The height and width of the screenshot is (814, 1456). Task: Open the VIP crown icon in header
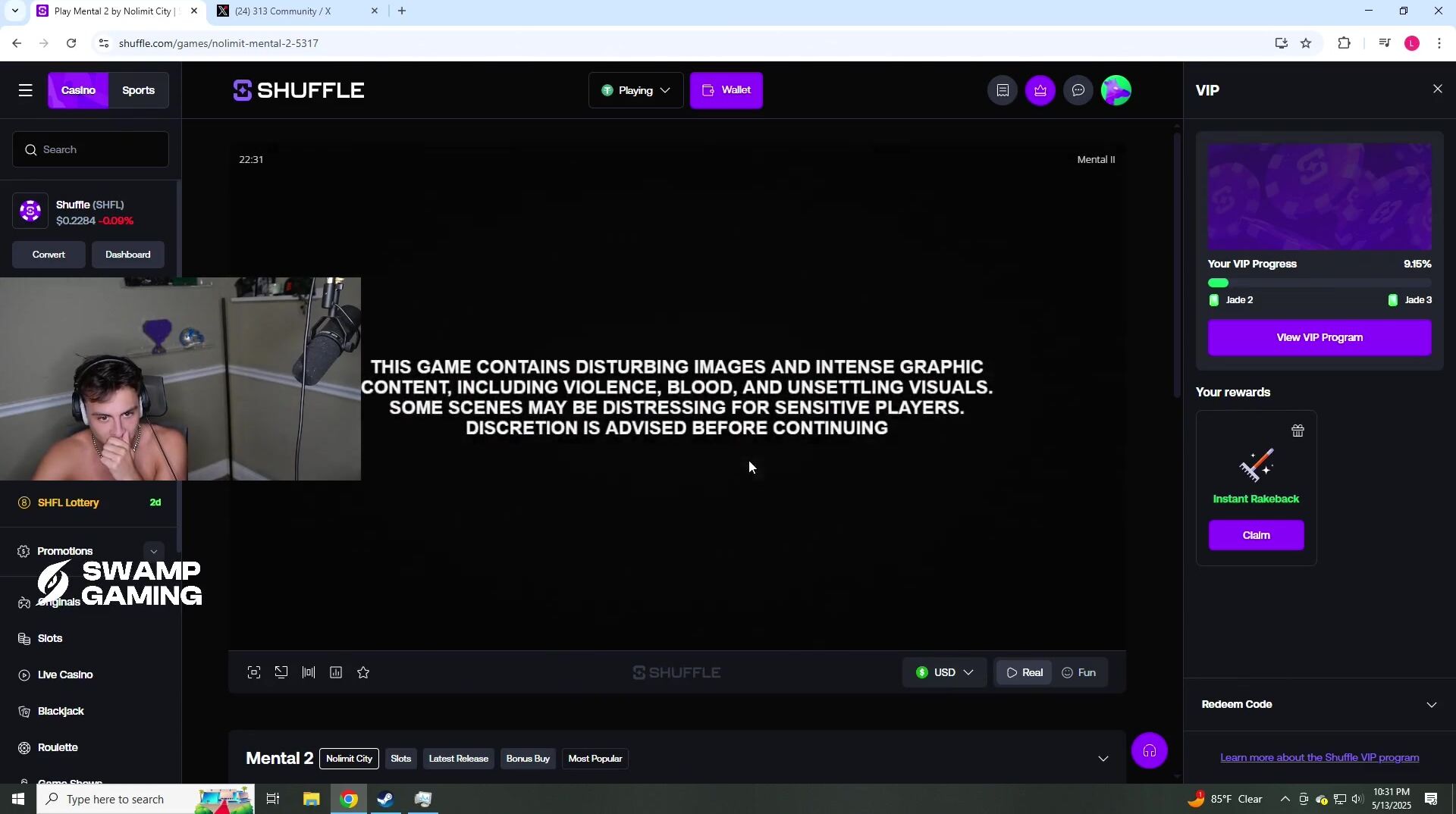[1040, 90]
